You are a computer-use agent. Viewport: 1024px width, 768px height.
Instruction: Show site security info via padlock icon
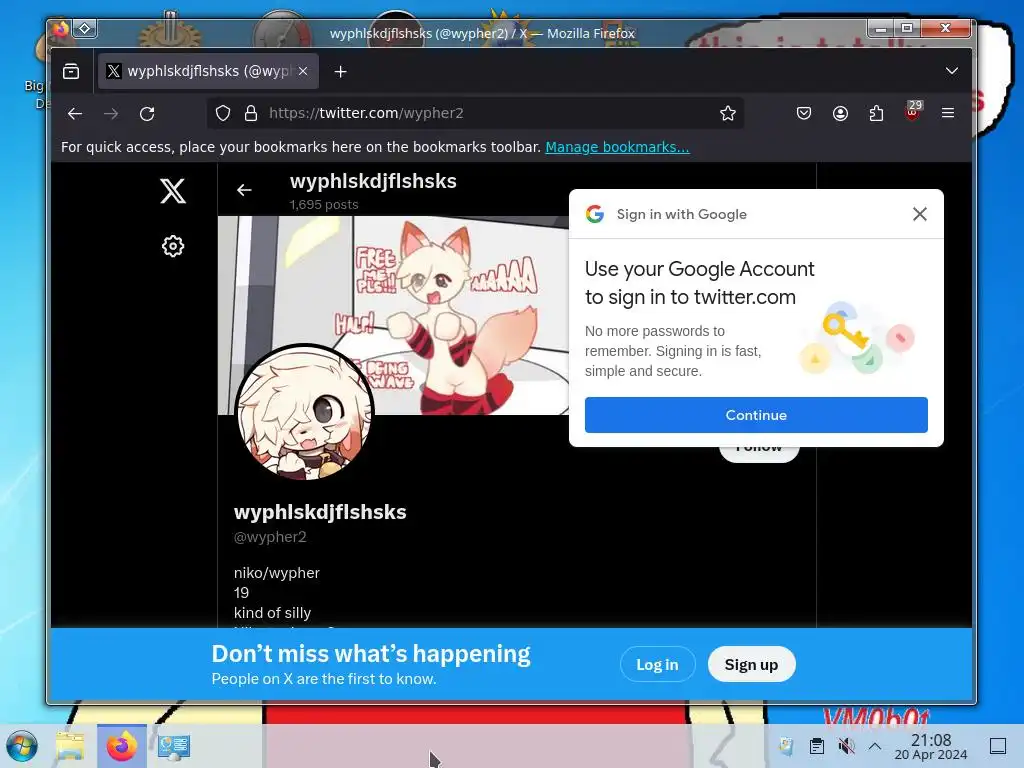[251, 113]
